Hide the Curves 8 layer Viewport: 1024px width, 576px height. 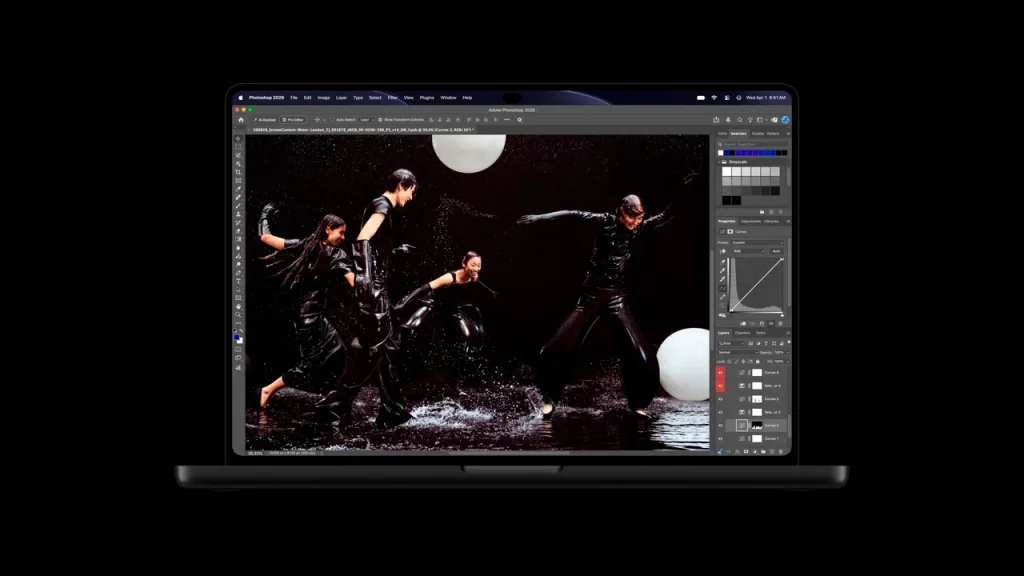[720, 373]
